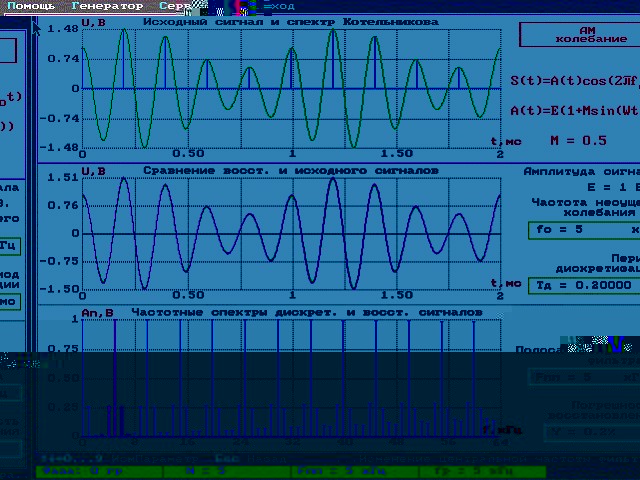The height and width of the screenshot is (480, 640).
Task: Click the restored signal comparison plot
Action: point(290,234)
